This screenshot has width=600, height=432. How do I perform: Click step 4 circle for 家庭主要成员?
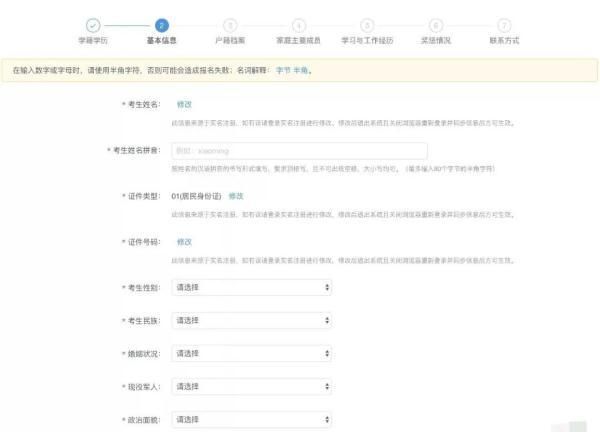298,25
